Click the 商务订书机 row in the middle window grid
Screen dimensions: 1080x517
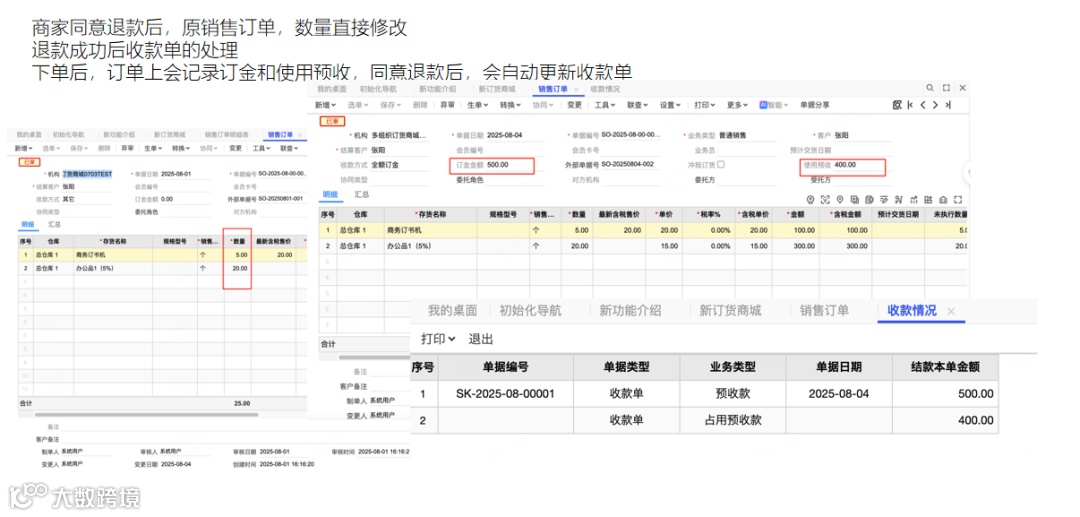pyautogui.click(x=642, y=230)
